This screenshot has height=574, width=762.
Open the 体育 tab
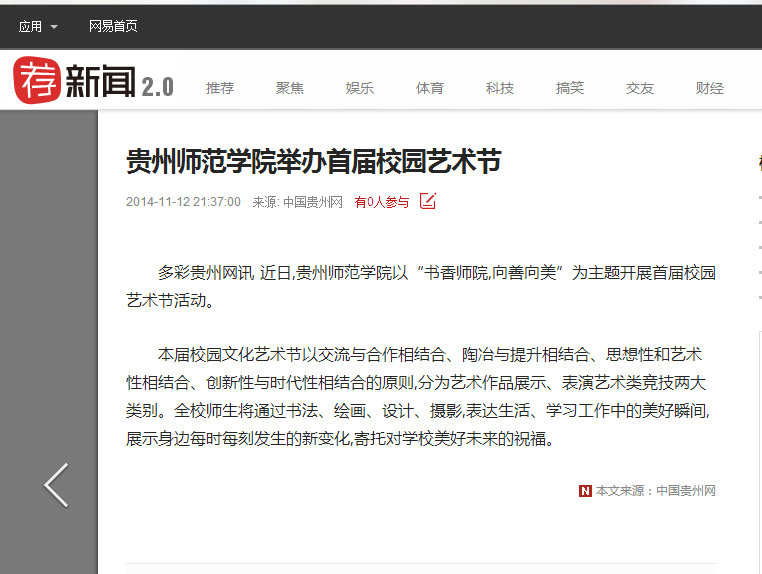430,88
